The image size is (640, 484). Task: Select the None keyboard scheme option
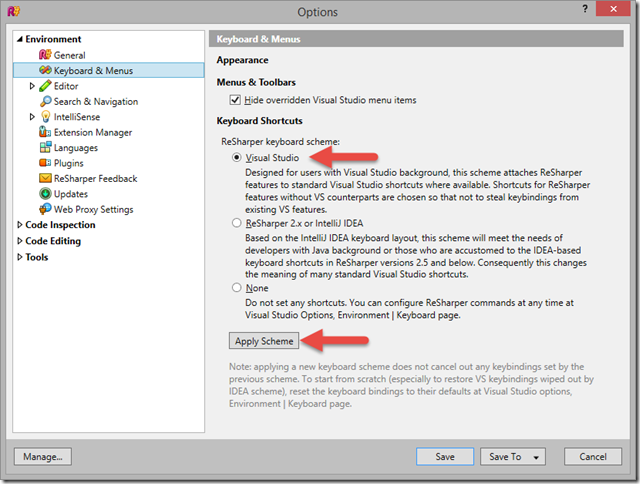237,288
